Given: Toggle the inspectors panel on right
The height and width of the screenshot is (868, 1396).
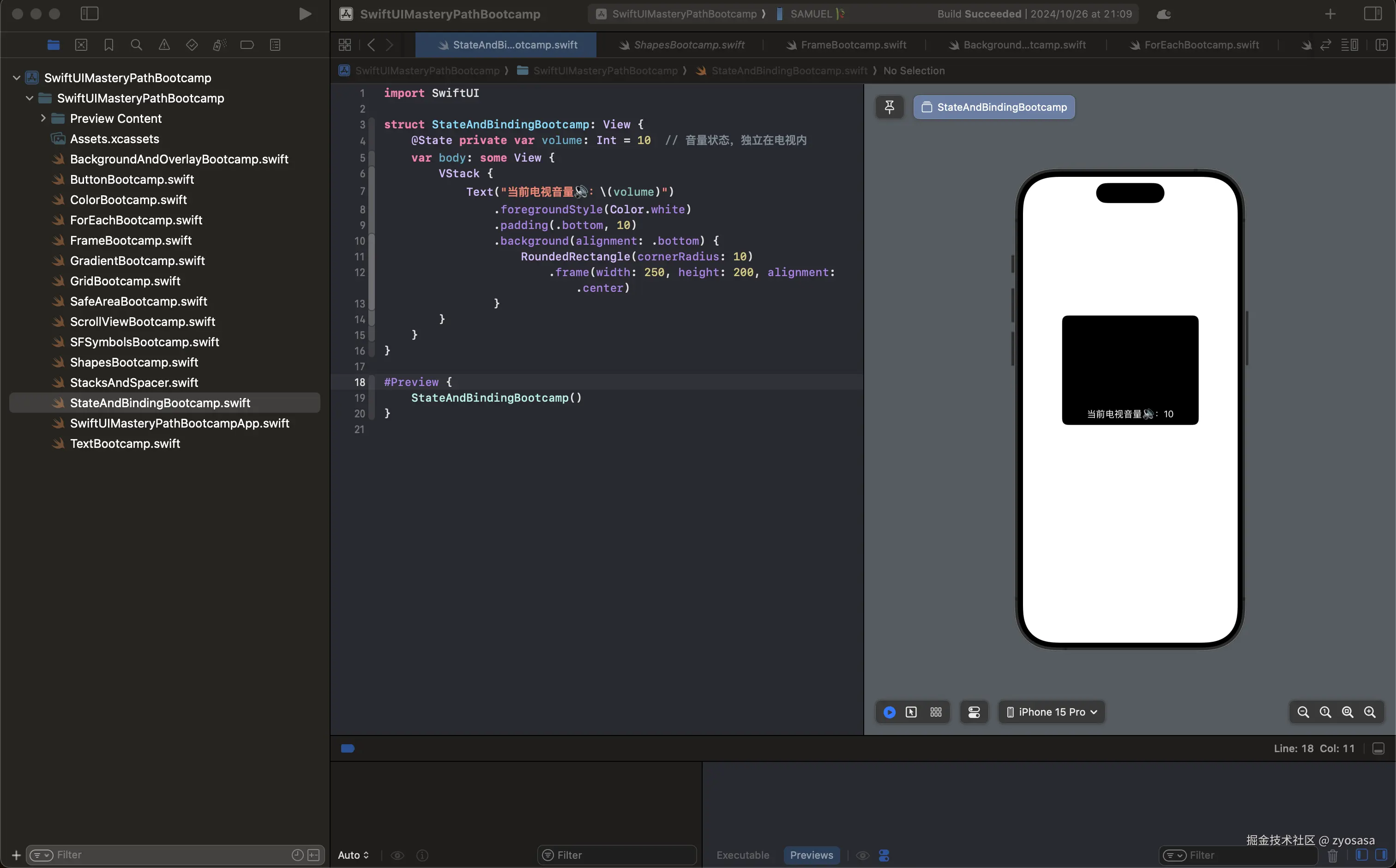Looking at the screenshot, I should click(x=1372, y=14).
